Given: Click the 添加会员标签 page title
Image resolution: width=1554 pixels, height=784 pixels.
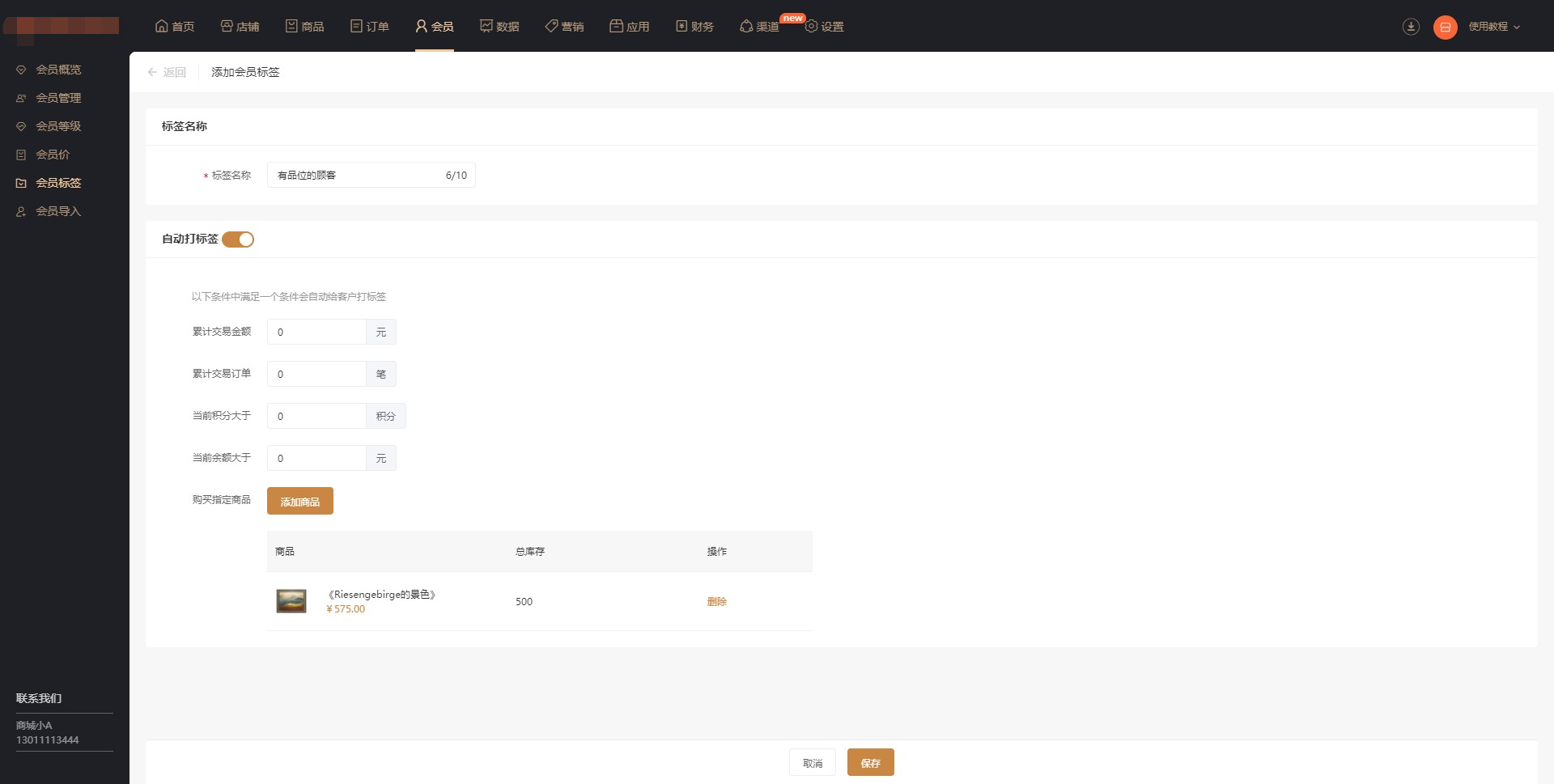Looking at the screenshot, I should [245, 72].
